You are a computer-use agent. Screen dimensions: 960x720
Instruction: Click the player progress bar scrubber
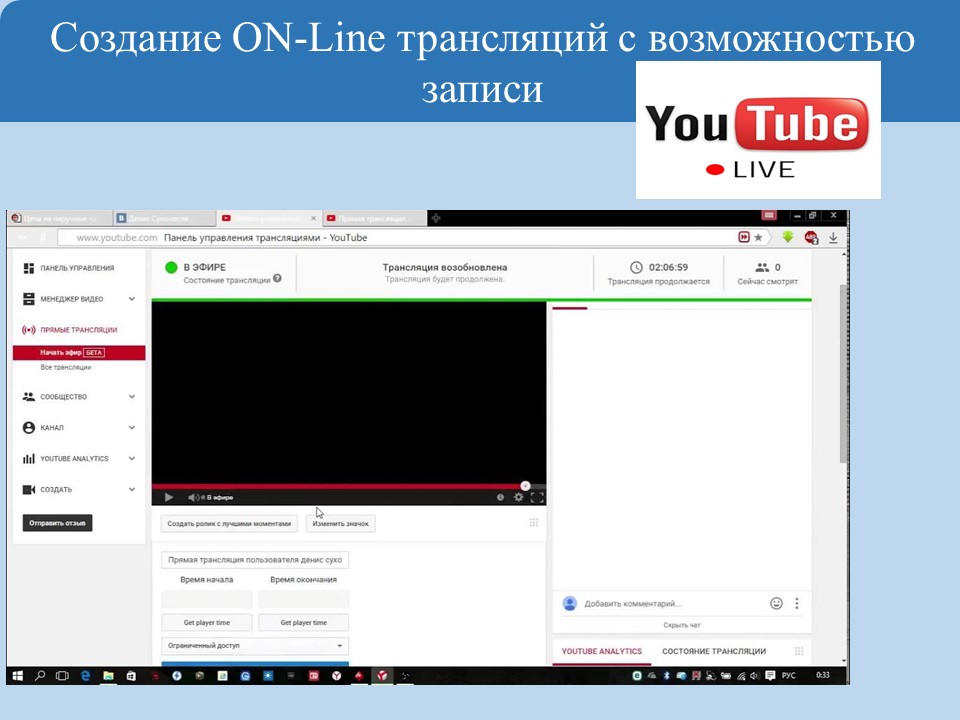pos(525,486)
